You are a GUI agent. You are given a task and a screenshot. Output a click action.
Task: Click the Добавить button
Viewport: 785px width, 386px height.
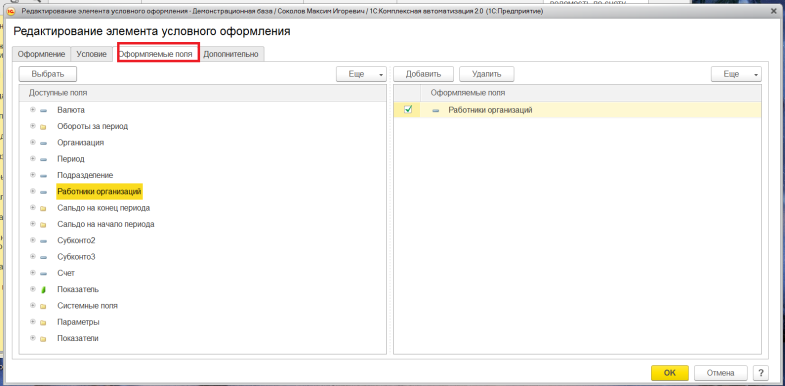point(424,74)
